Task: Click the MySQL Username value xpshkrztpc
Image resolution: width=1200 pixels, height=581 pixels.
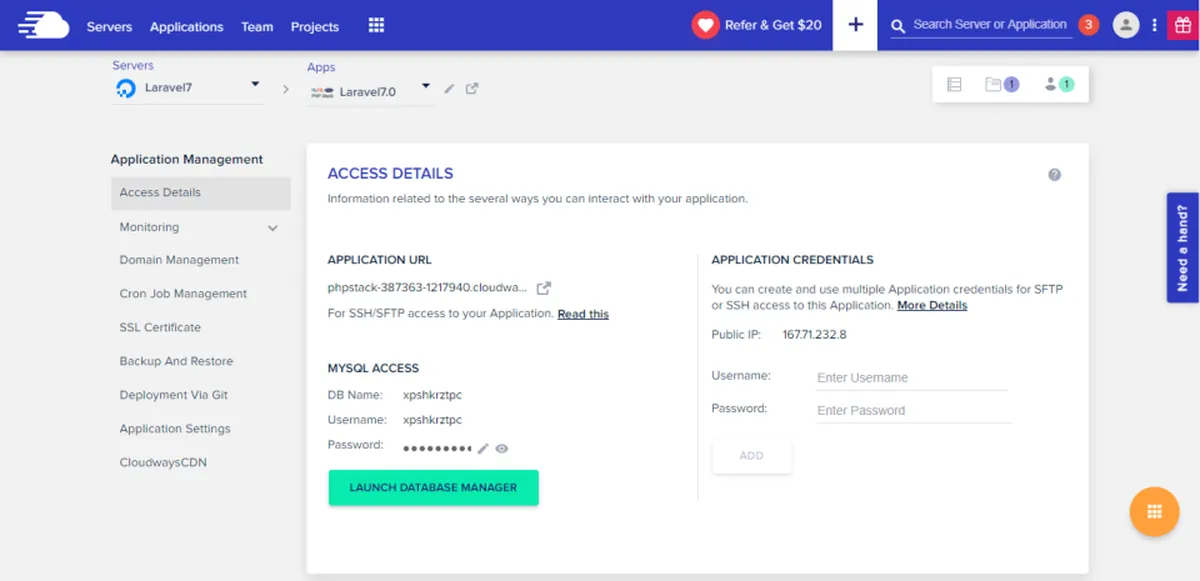Action: pos(433,420)
